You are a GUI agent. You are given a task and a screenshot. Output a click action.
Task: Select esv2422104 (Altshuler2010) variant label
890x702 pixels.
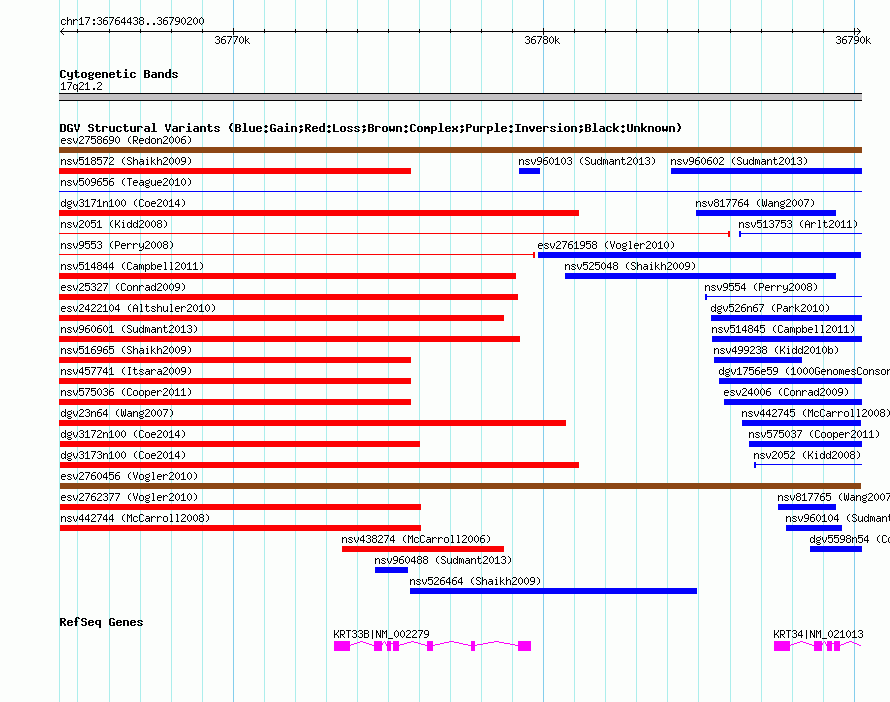pyautogui.click(x=138, y=308)
